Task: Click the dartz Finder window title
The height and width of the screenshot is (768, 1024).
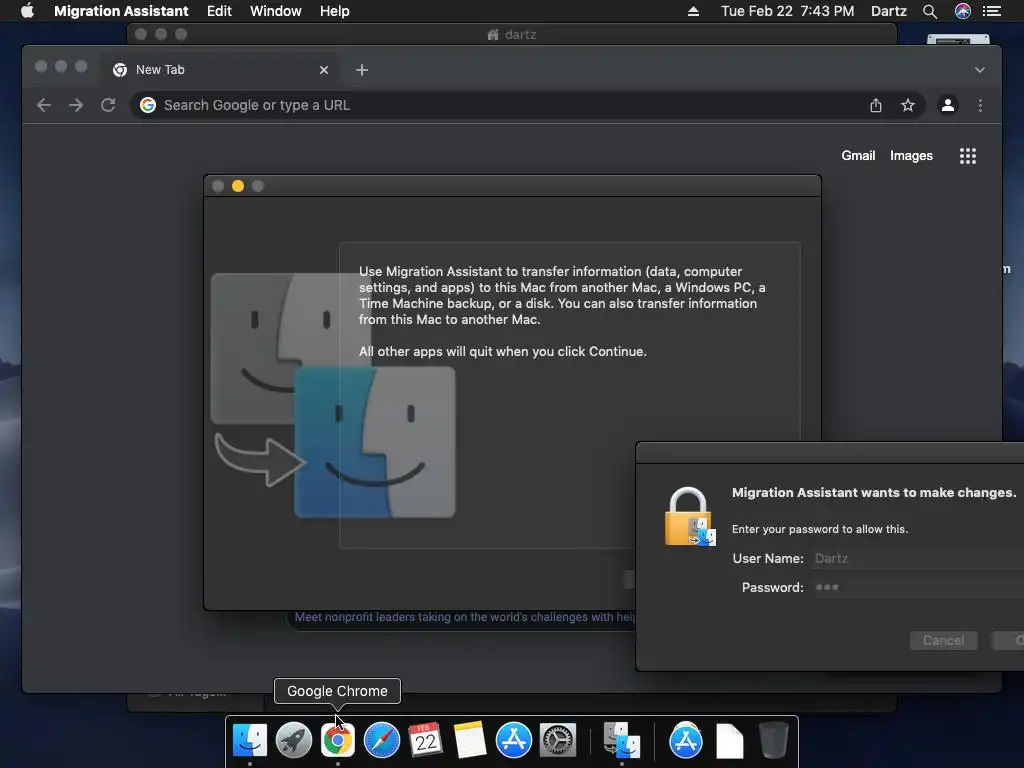Action: point(512,35)
